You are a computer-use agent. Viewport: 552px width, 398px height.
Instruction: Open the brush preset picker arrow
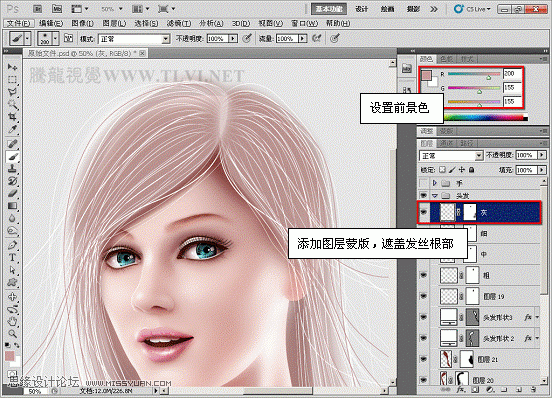[55, 38]
